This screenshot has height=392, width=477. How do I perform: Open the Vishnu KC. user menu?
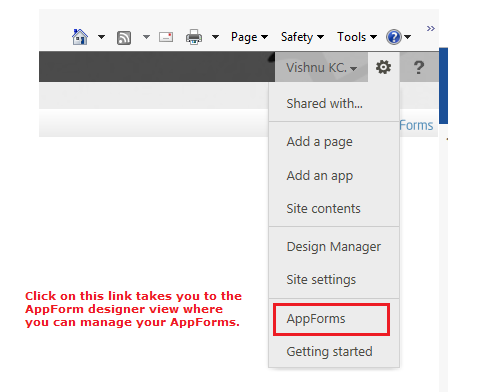coord(321,68)
